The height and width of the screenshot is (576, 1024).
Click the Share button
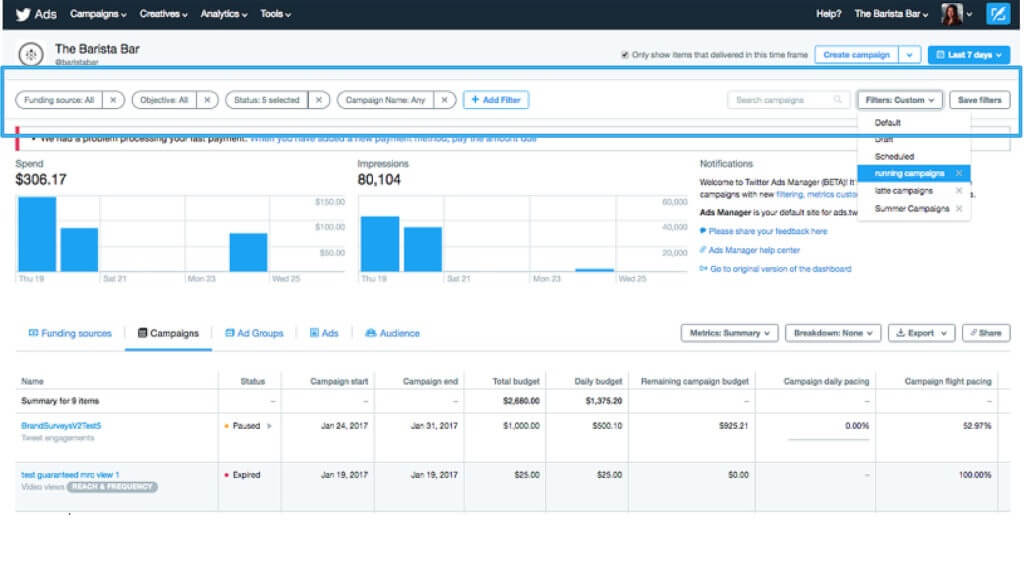[985, 333]
